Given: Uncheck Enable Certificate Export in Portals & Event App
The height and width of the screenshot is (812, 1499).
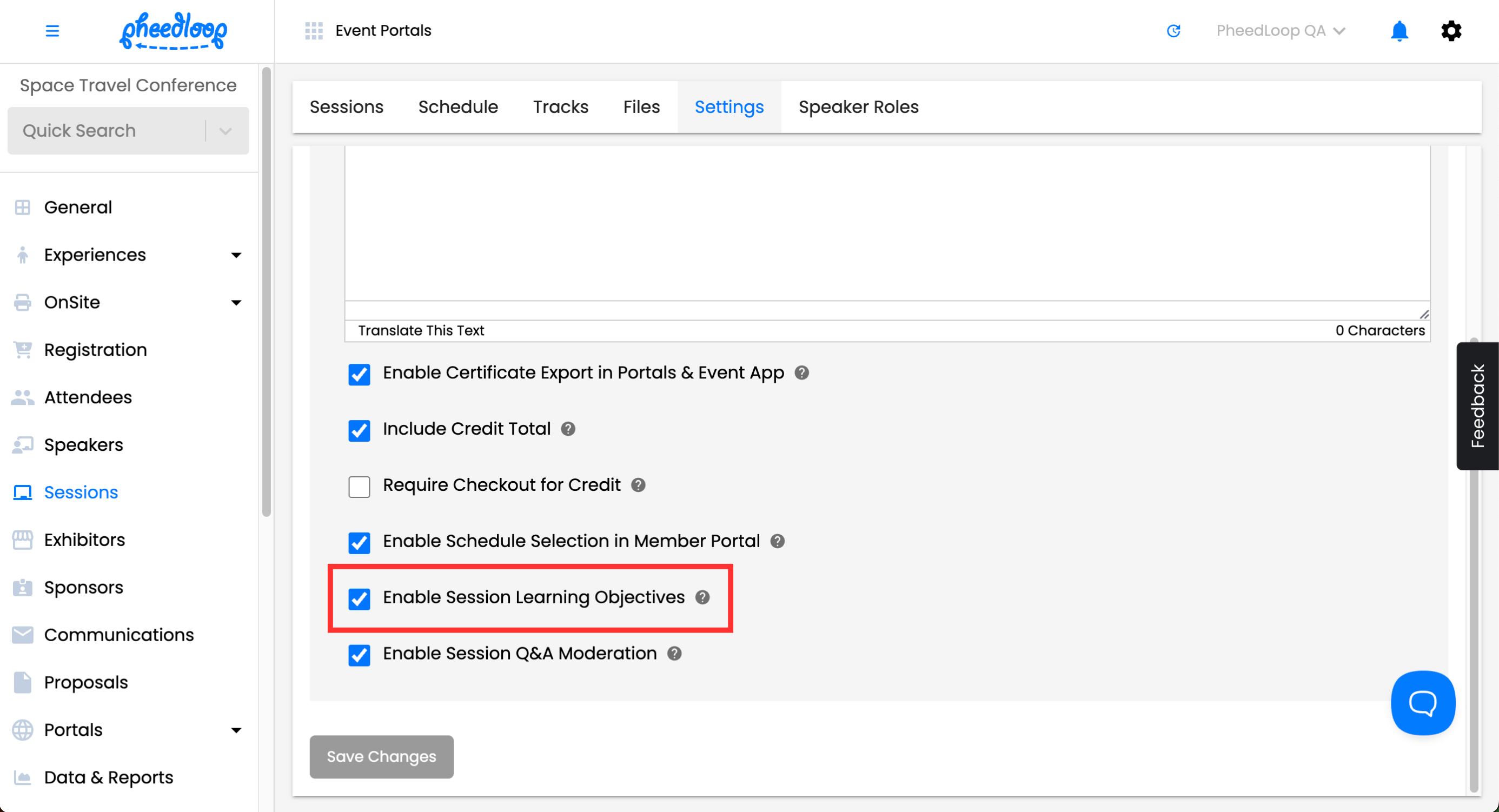Looking at the screenshot, I should pos(359,375).
